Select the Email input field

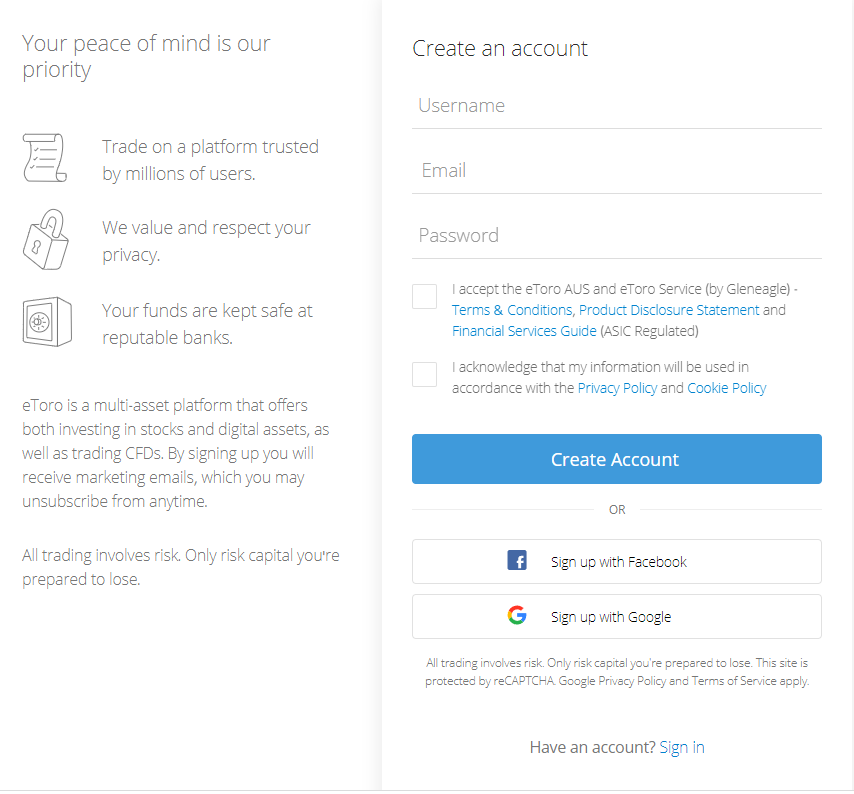(617, 171)
